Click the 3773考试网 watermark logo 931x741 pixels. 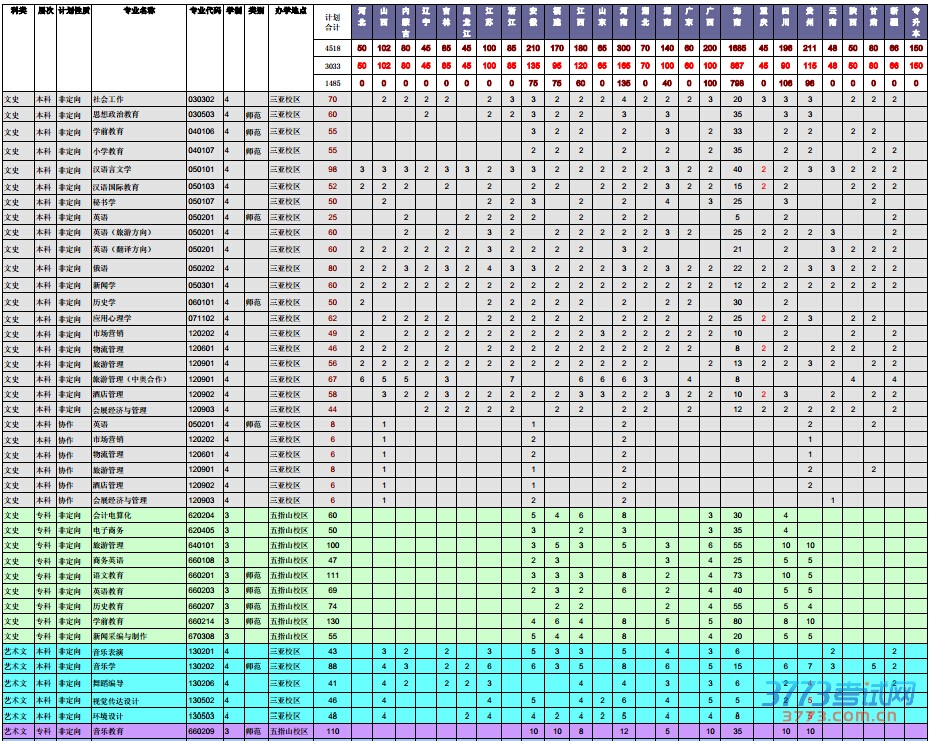tap(839, 694)
